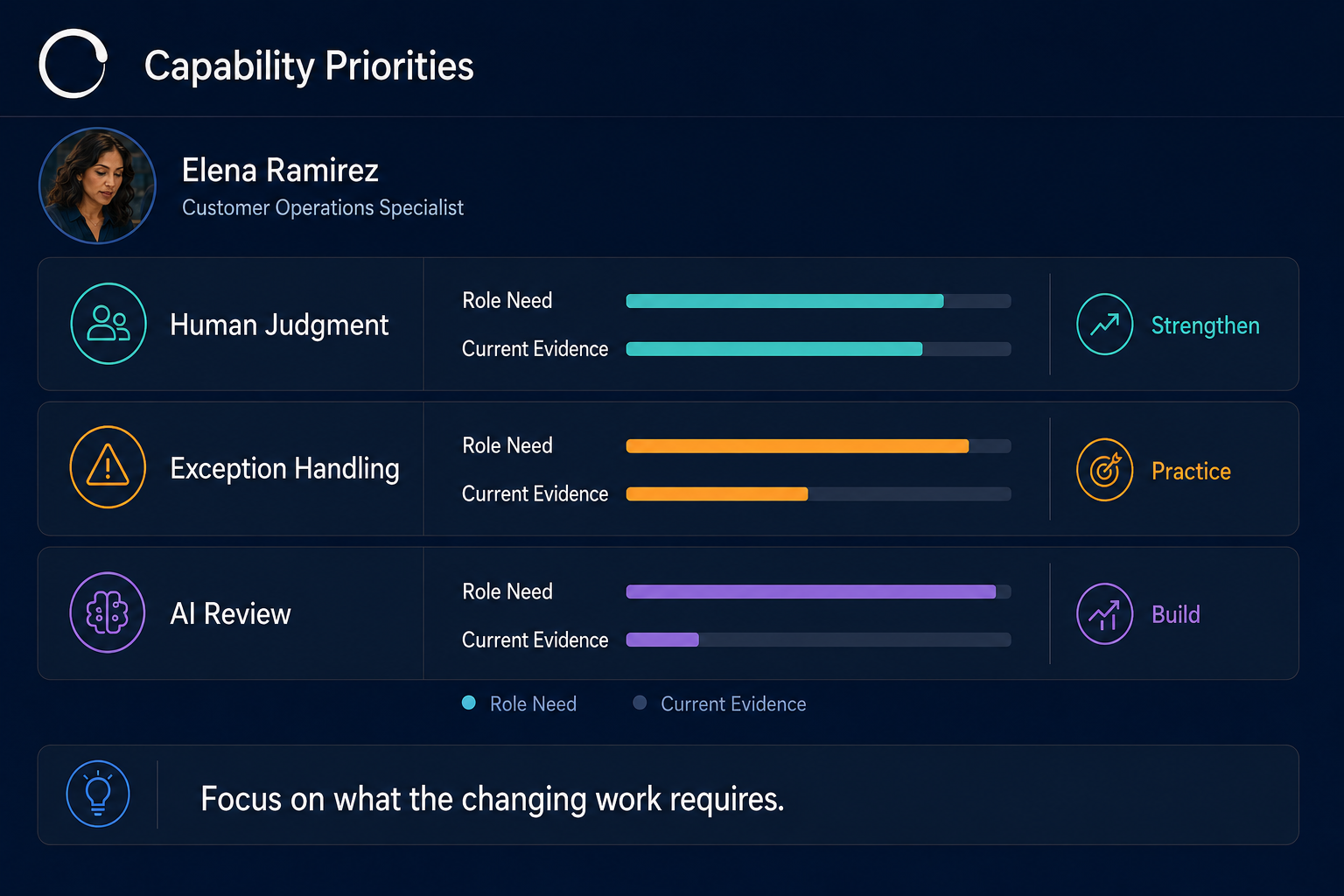Open the Practice action link

(1191, 471)
